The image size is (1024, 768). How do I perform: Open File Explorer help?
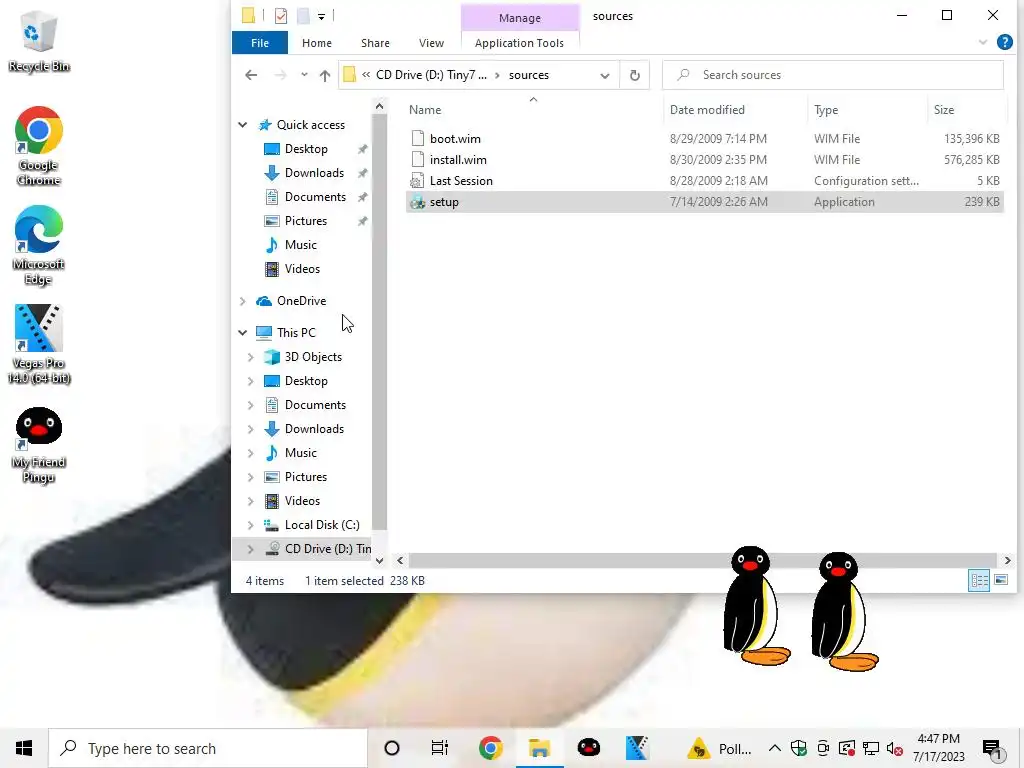click(1004, 42)
